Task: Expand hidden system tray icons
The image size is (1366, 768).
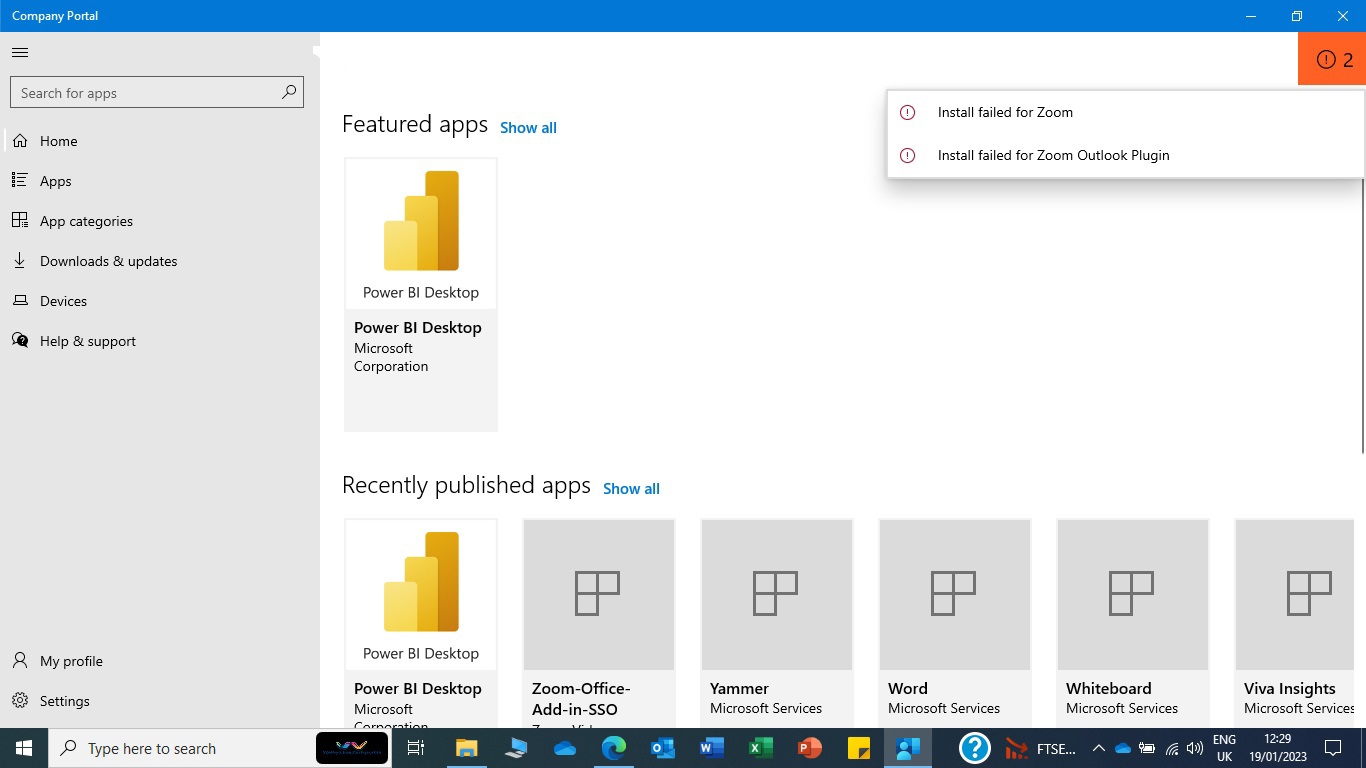Action: [x=1098, y=748]
